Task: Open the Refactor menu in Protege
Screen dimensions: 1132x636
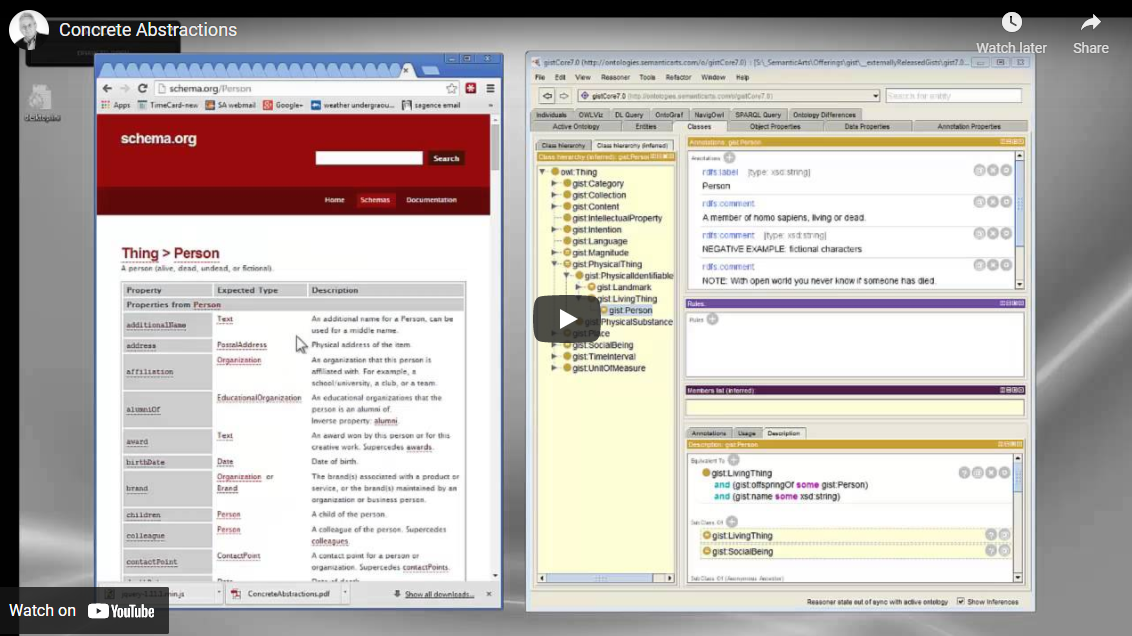Action: tap(678, 77)
